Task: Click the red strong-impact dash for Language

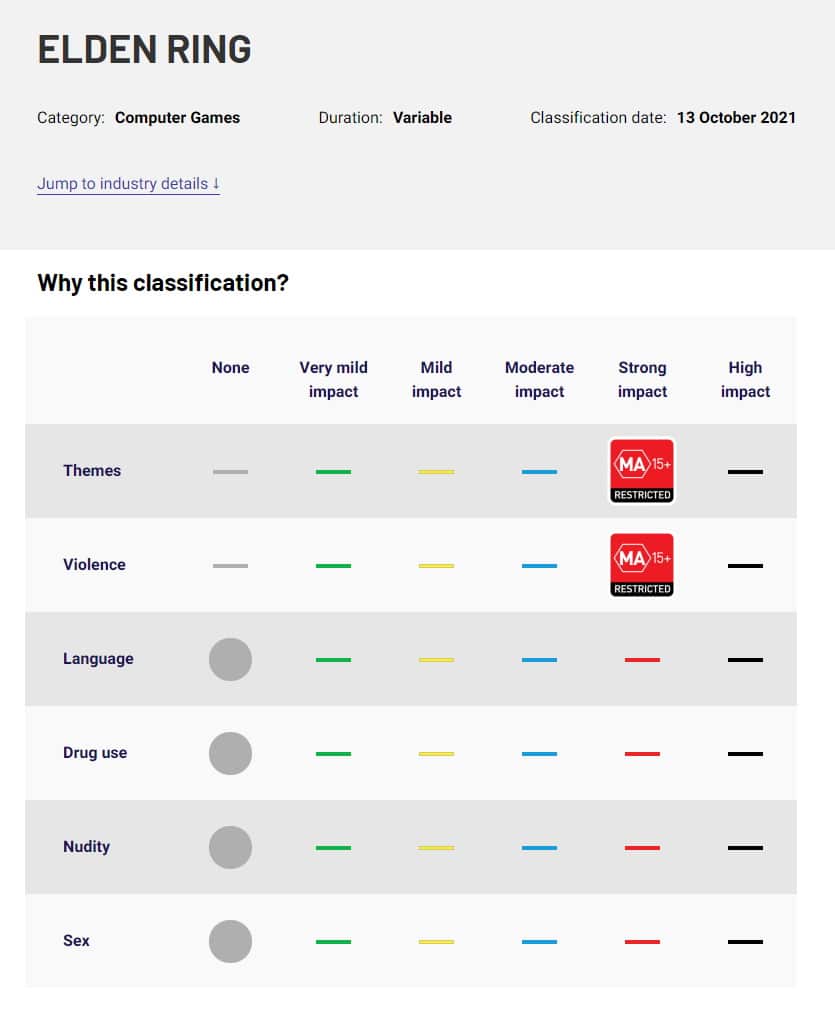Action: [642, 660]
